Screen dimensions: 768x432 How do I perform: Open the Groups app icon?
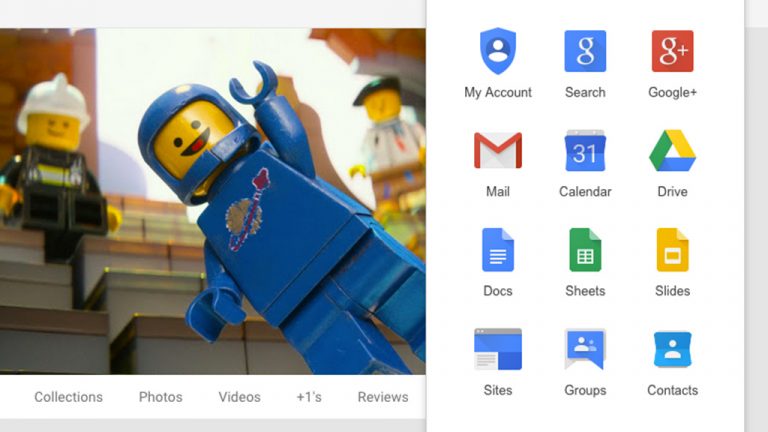pos(585,349)
